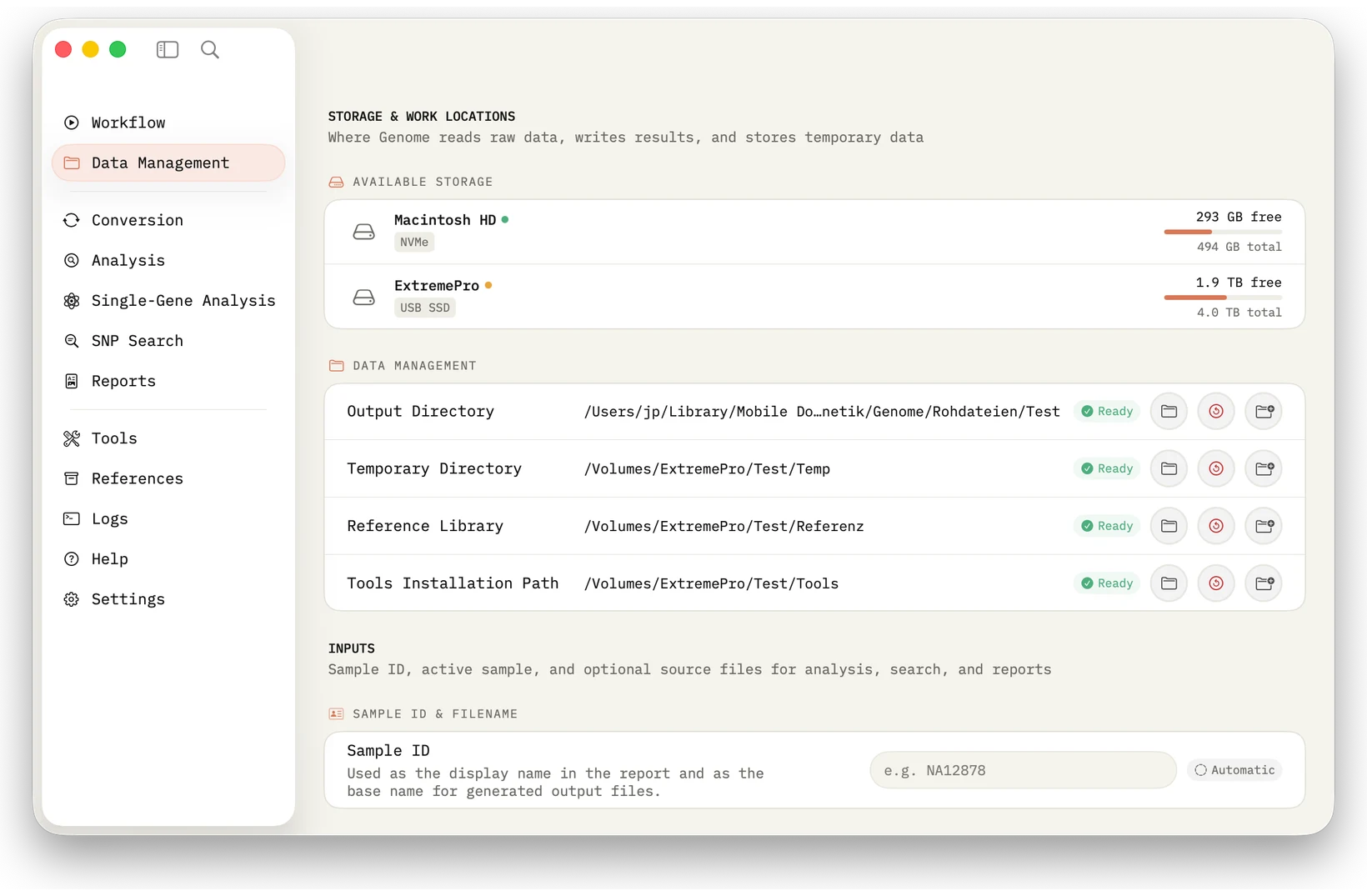
Task: Show the Logs page
Action: [x=168, y=518]
